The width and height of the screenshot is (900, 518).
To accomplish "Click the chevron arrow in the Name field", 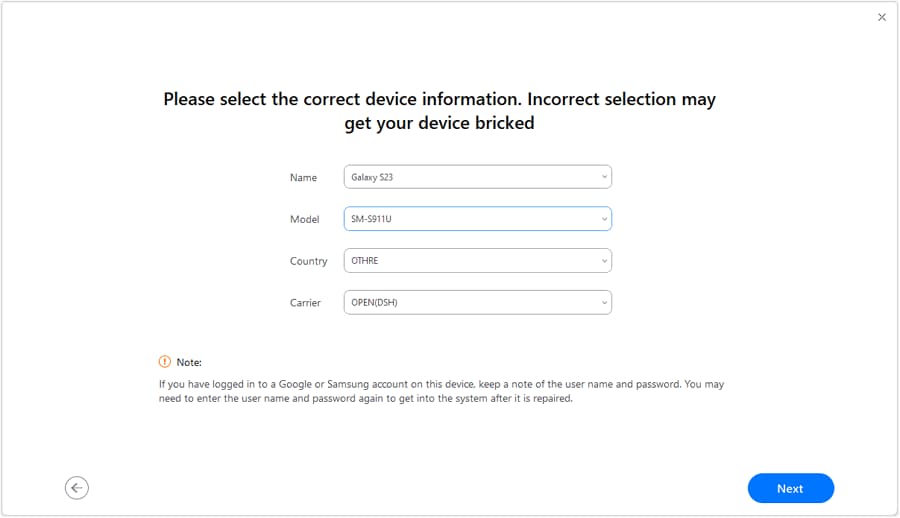I will (x=604, y=177).
